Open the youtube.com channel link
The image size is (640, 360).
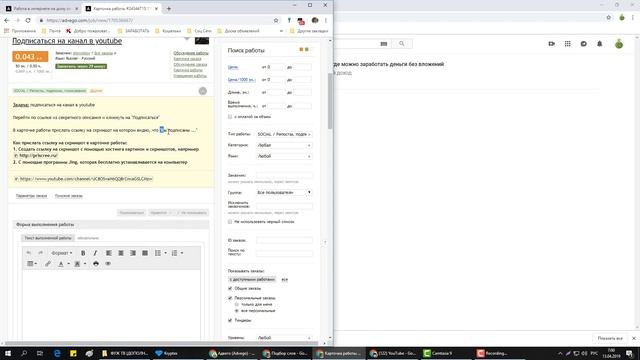86,179
